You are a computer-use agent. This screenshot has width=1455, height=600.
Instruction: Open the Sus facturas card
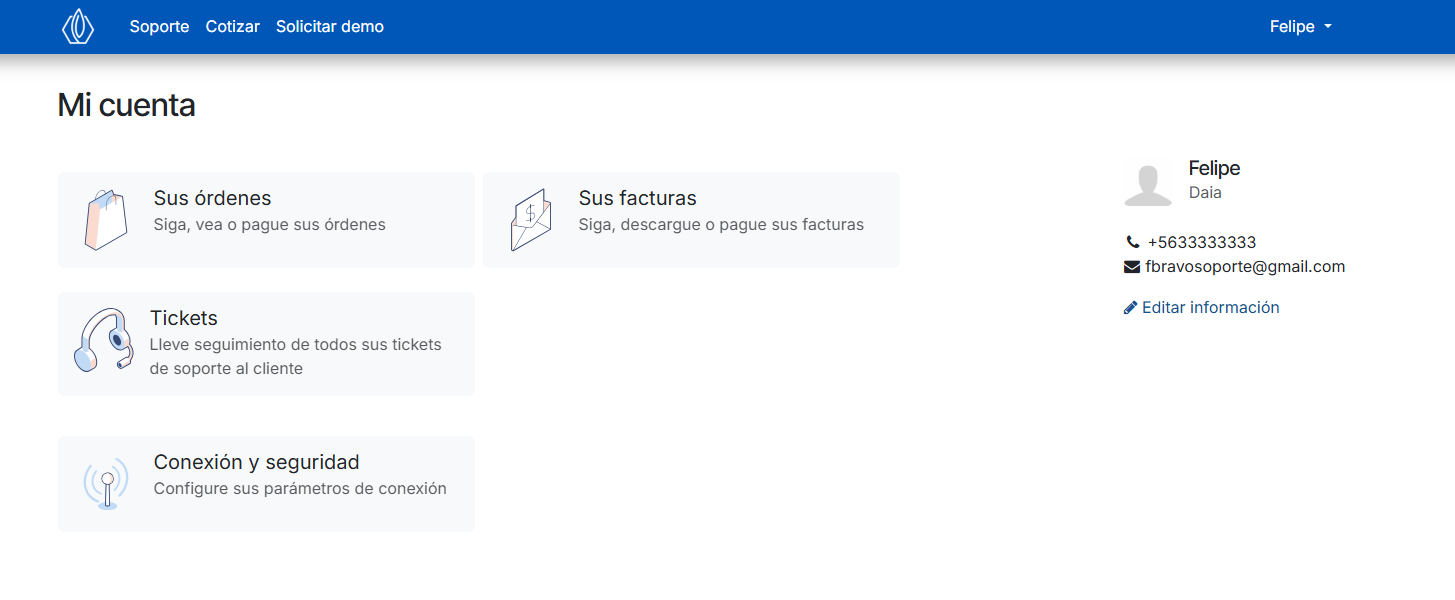coord(691,219)
